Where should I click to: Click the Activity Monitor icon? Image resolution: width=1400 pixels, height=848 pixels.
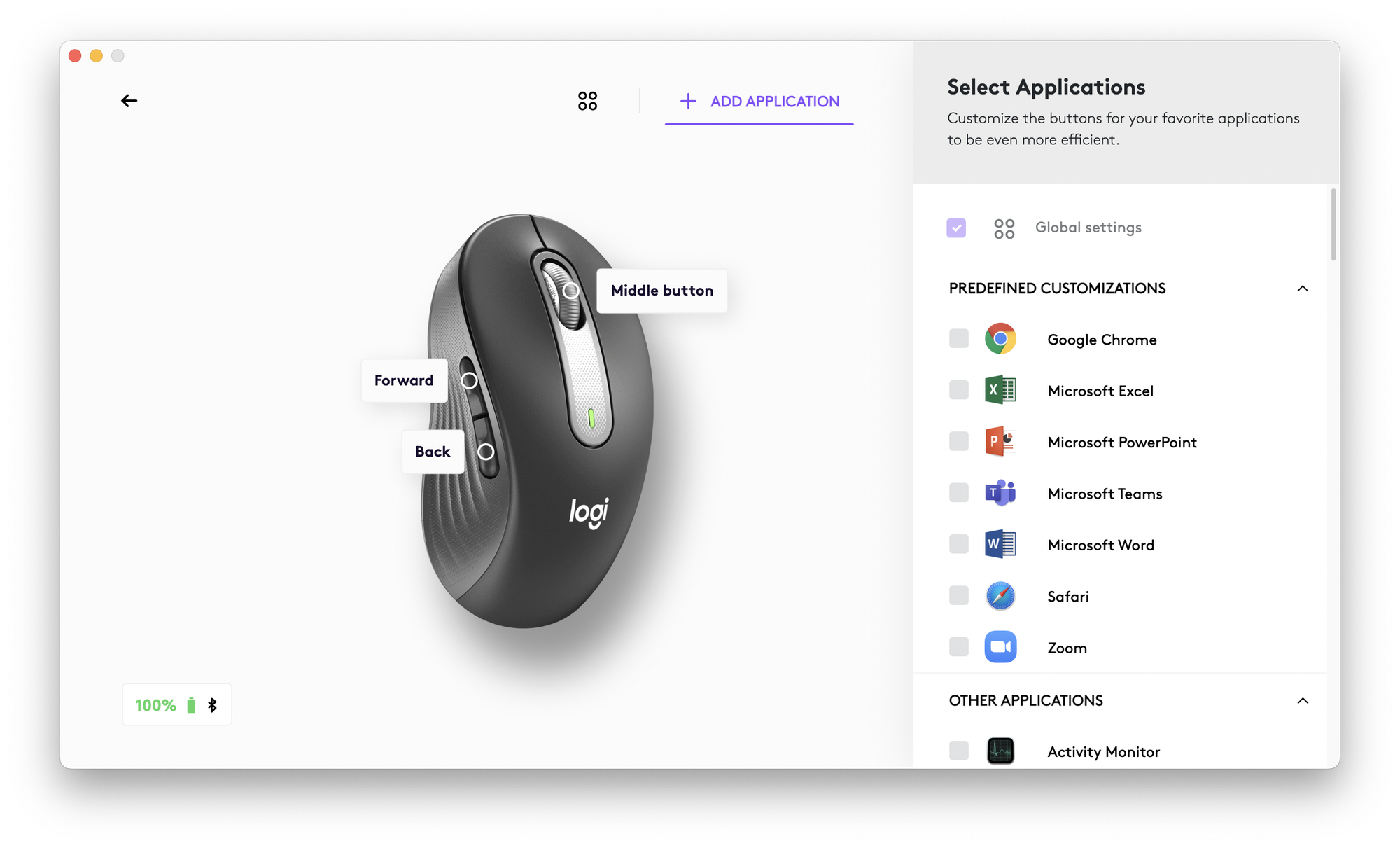[1000, 751]
